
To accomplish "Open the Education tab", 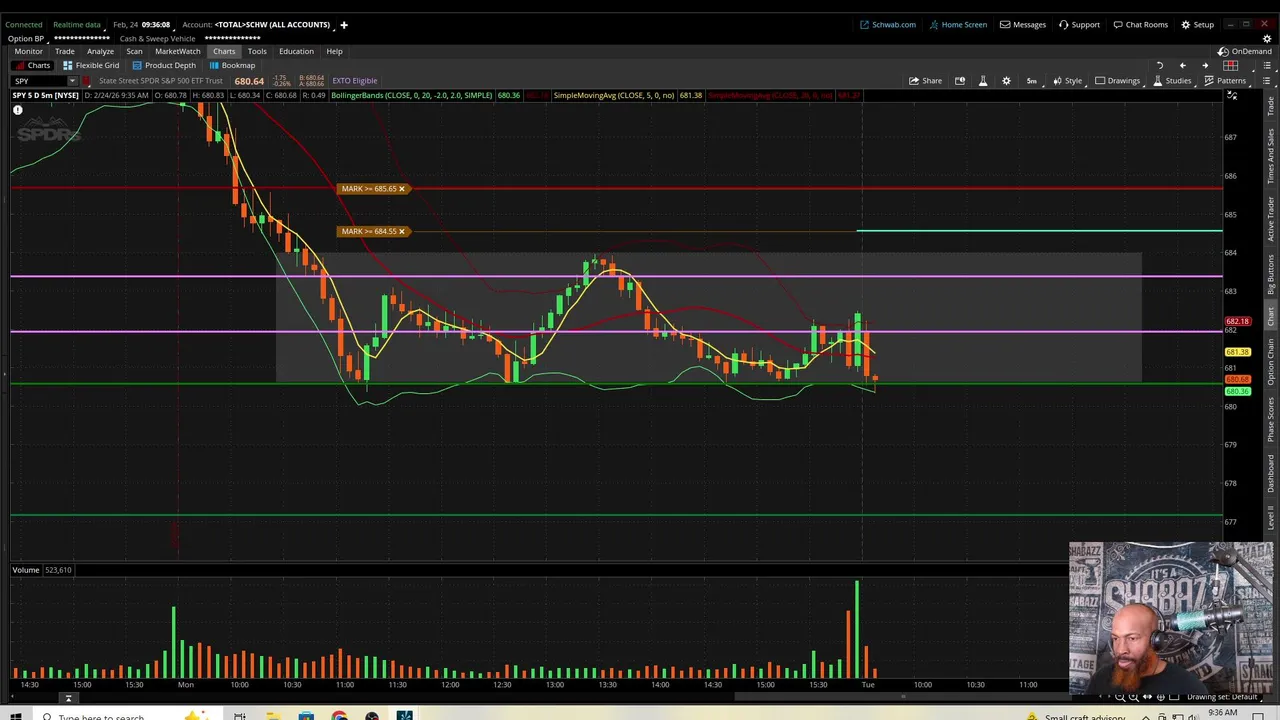I will (296, 51).
